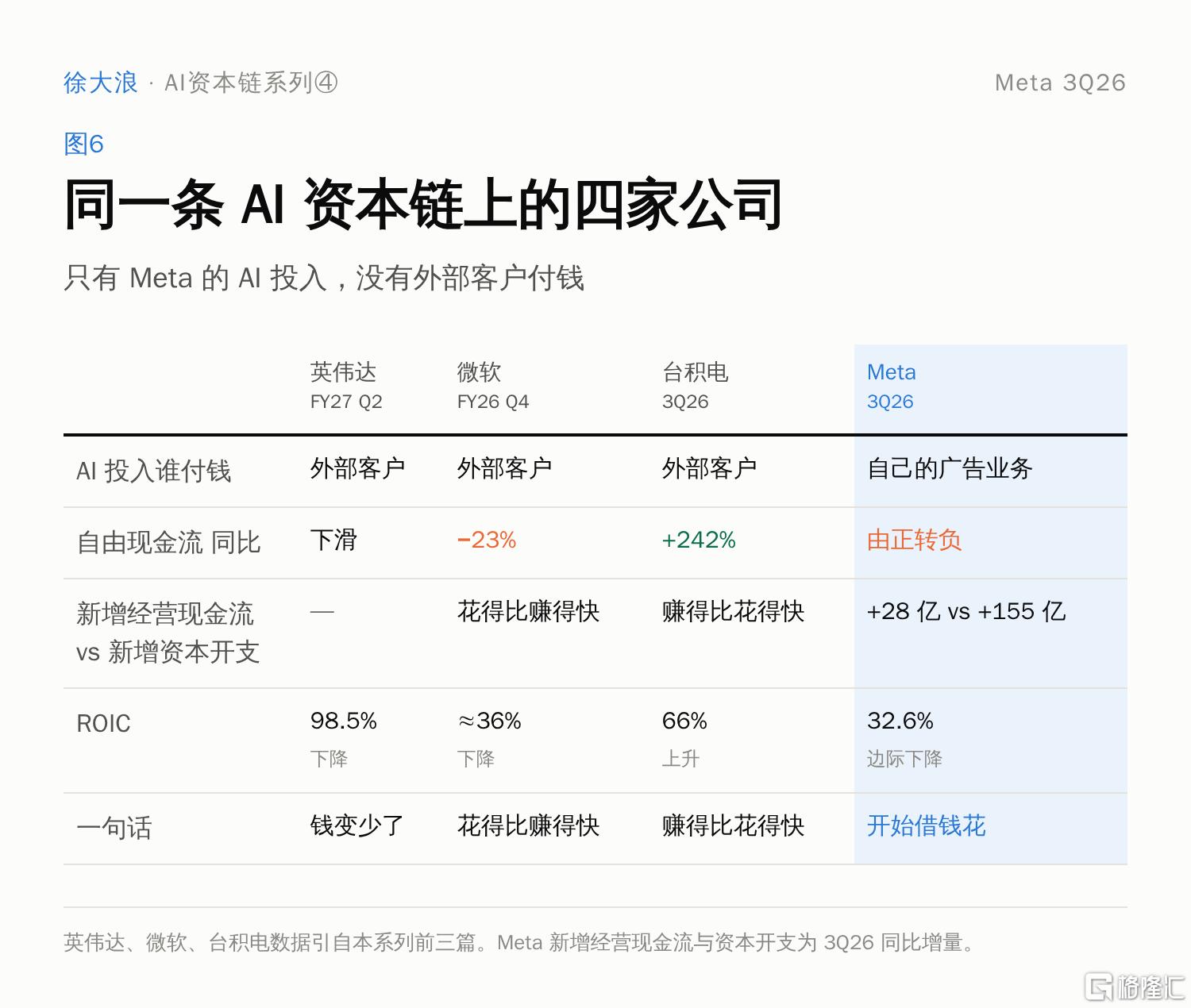The image size is (1191, 1008).
Task: Click the green +242% value
Action: coord(699,540)
